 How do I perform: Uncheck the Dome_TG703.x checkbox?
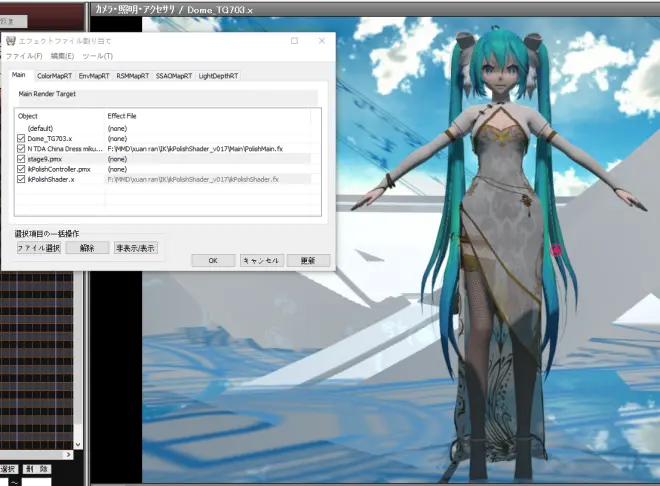coord(21,138)
